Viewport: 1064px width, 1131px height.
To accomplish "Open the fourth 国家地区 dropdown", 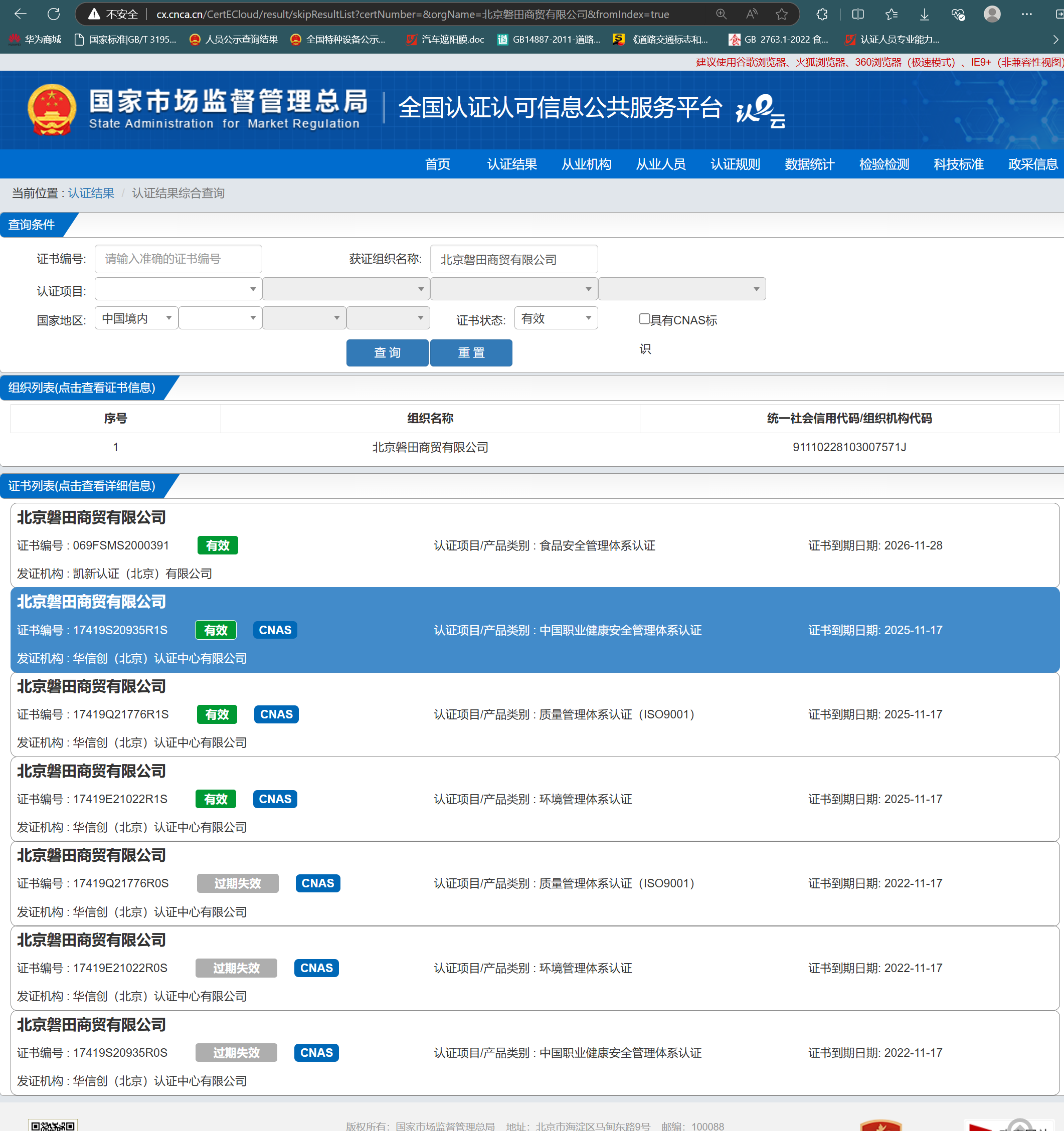I will [388, 318].
